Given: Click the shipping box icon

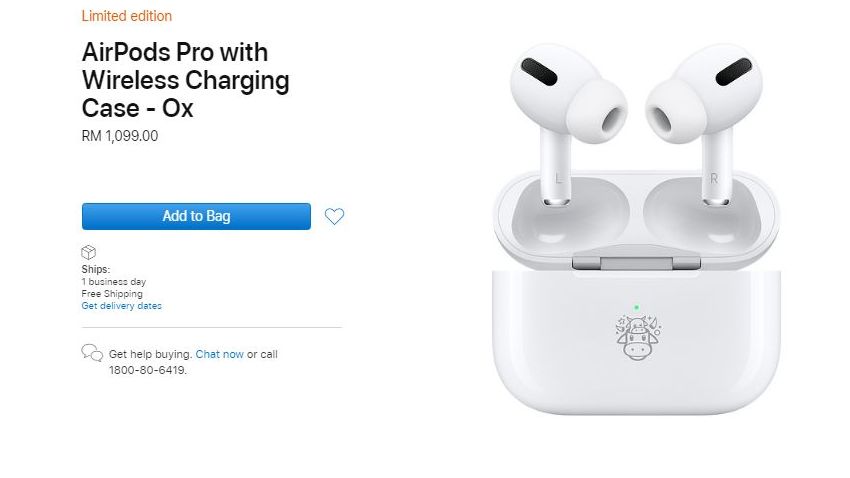Looking at the screenshot, I should click(88, 253).
